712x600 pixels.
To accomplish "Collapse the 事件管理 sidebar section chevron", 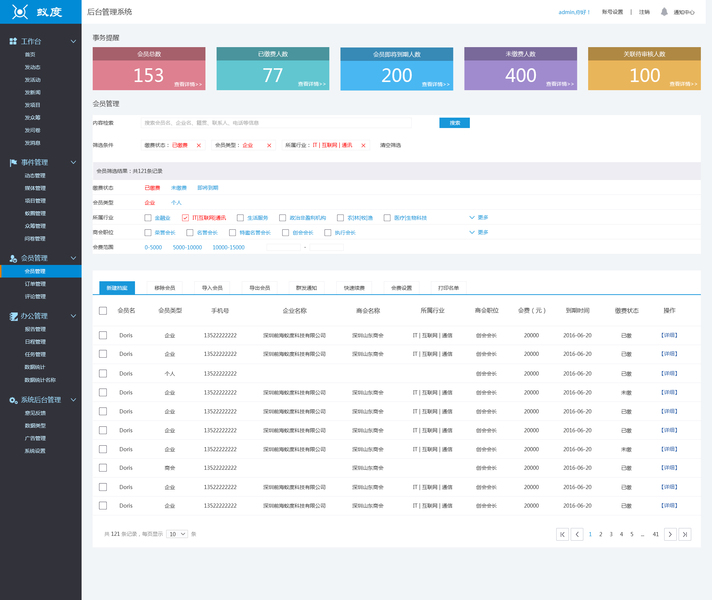I will pos(73,163).
